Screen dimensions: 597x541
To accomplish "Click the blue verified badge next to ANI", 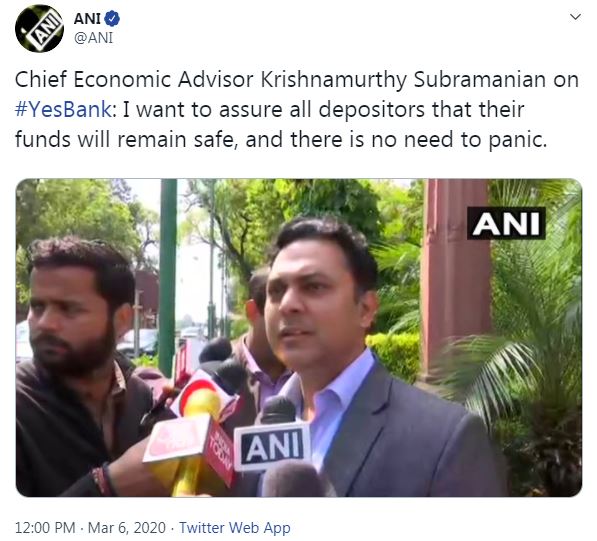I will pos(112,18).
